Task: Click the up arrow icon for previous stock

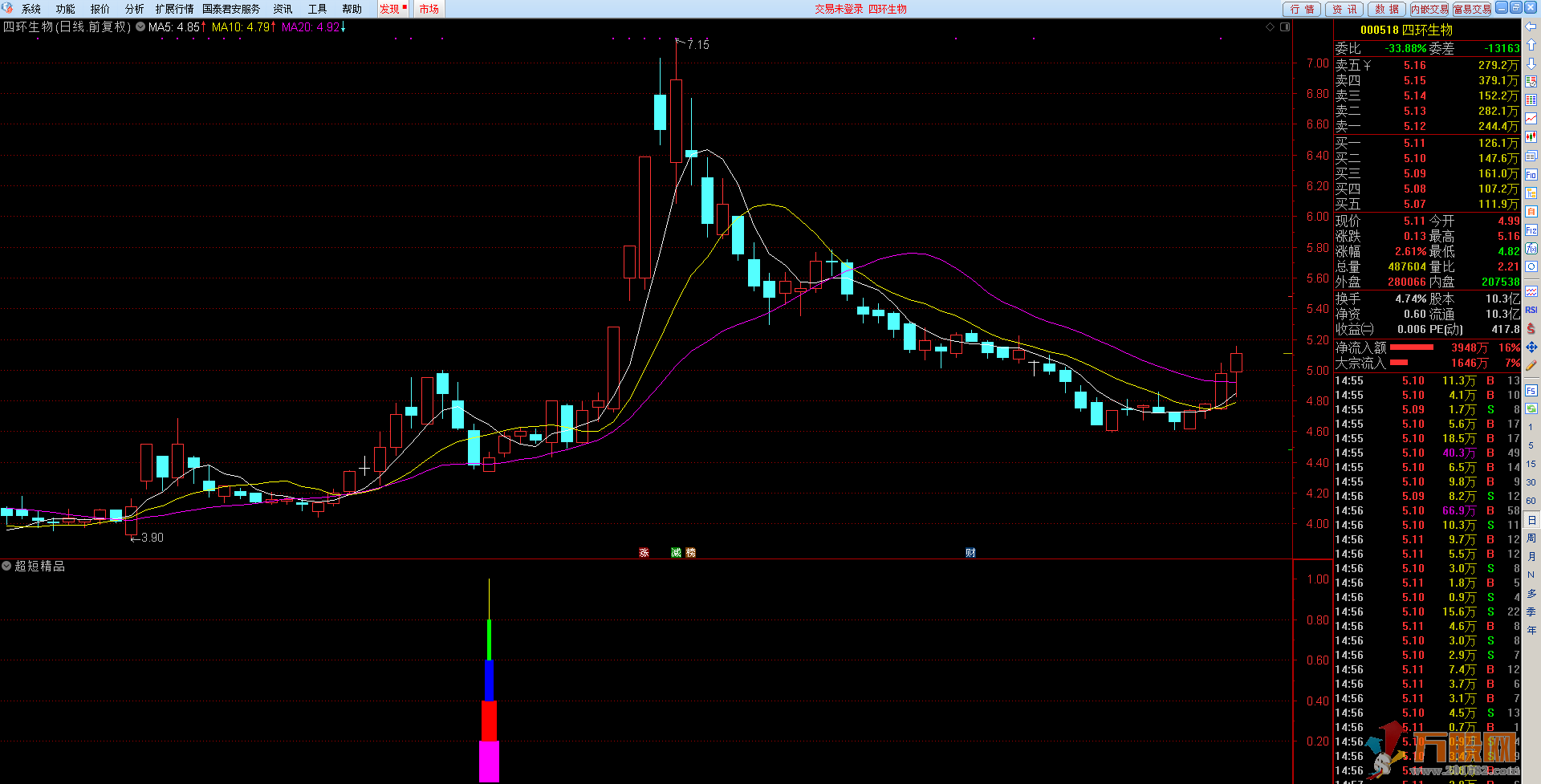Action: pyautogui.click(x=1531, y=45)
